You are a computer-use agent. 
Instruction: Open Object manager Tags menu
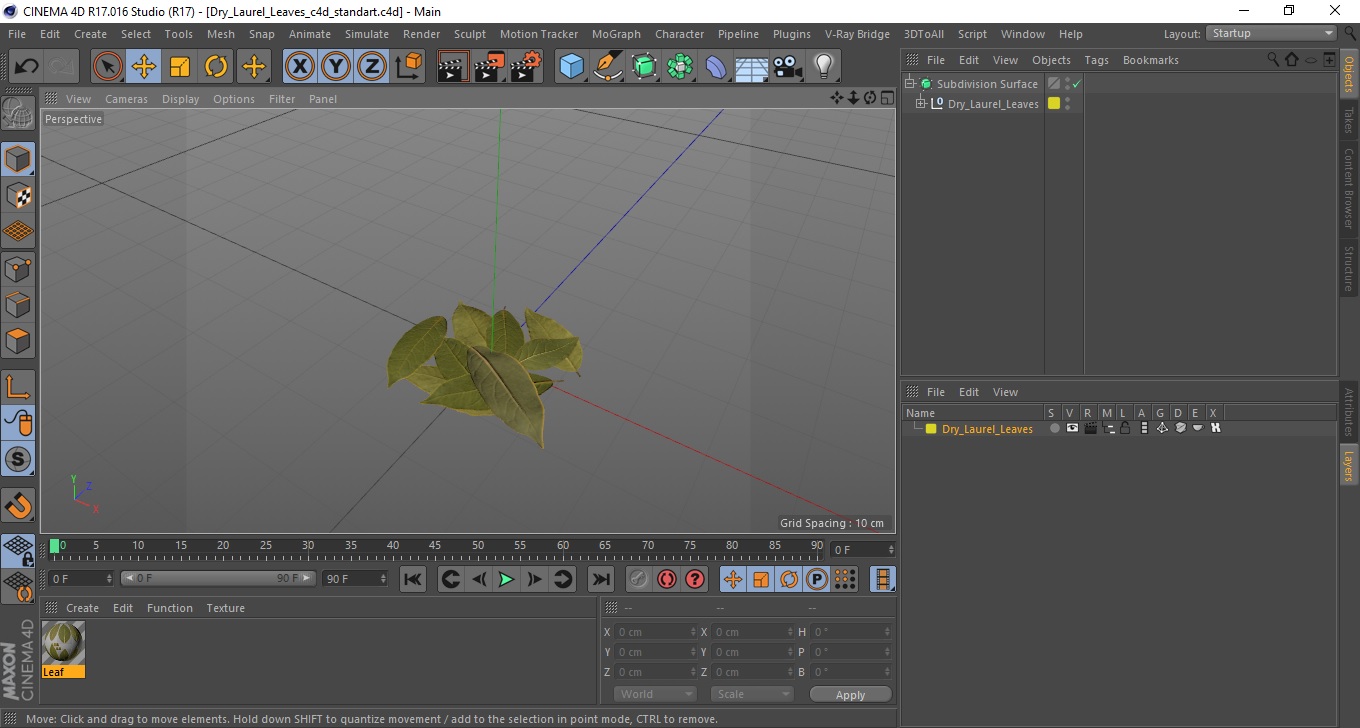1096,60
